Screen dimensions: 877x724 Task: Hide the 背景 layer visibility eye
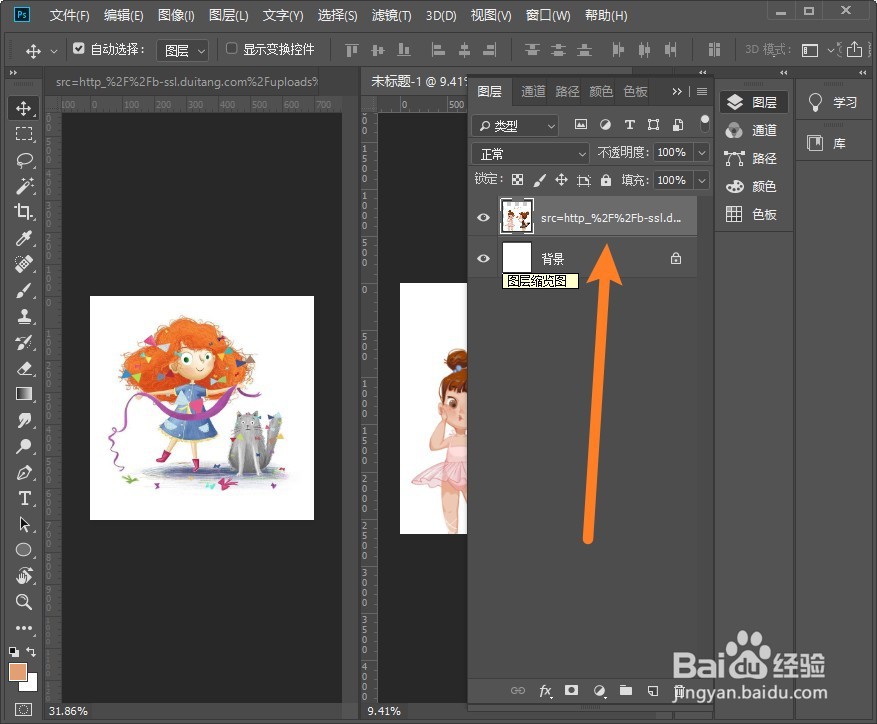[x=483, y=258]
